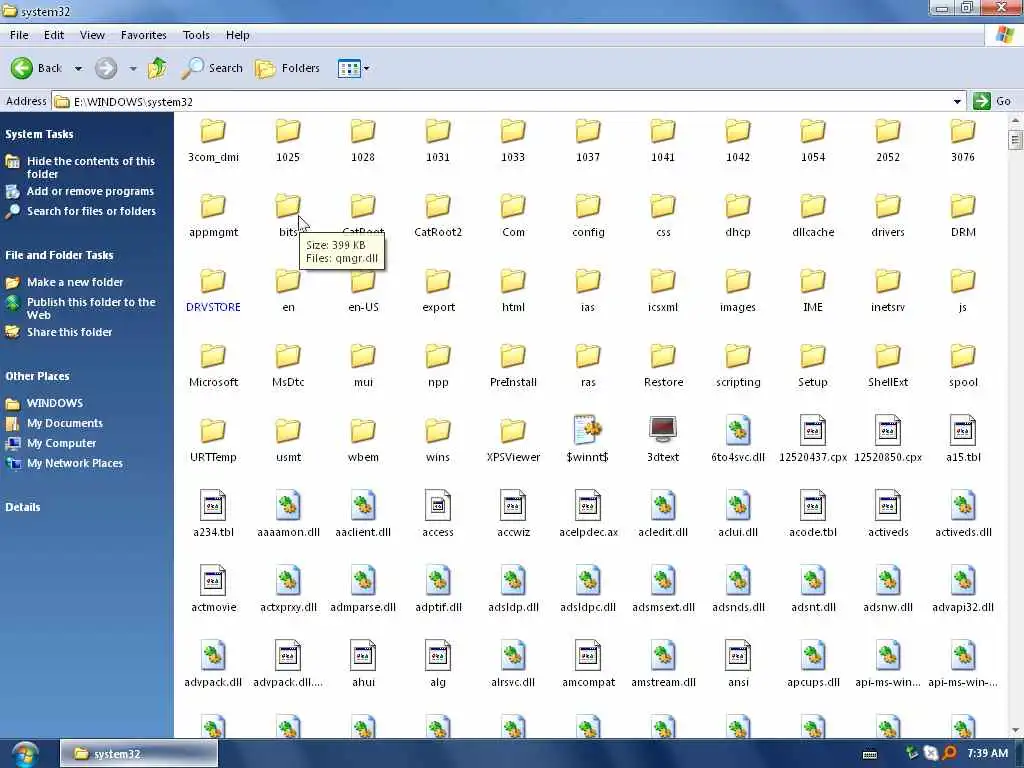Click the keyboard icon on taskbar

[x=870, y=755]
